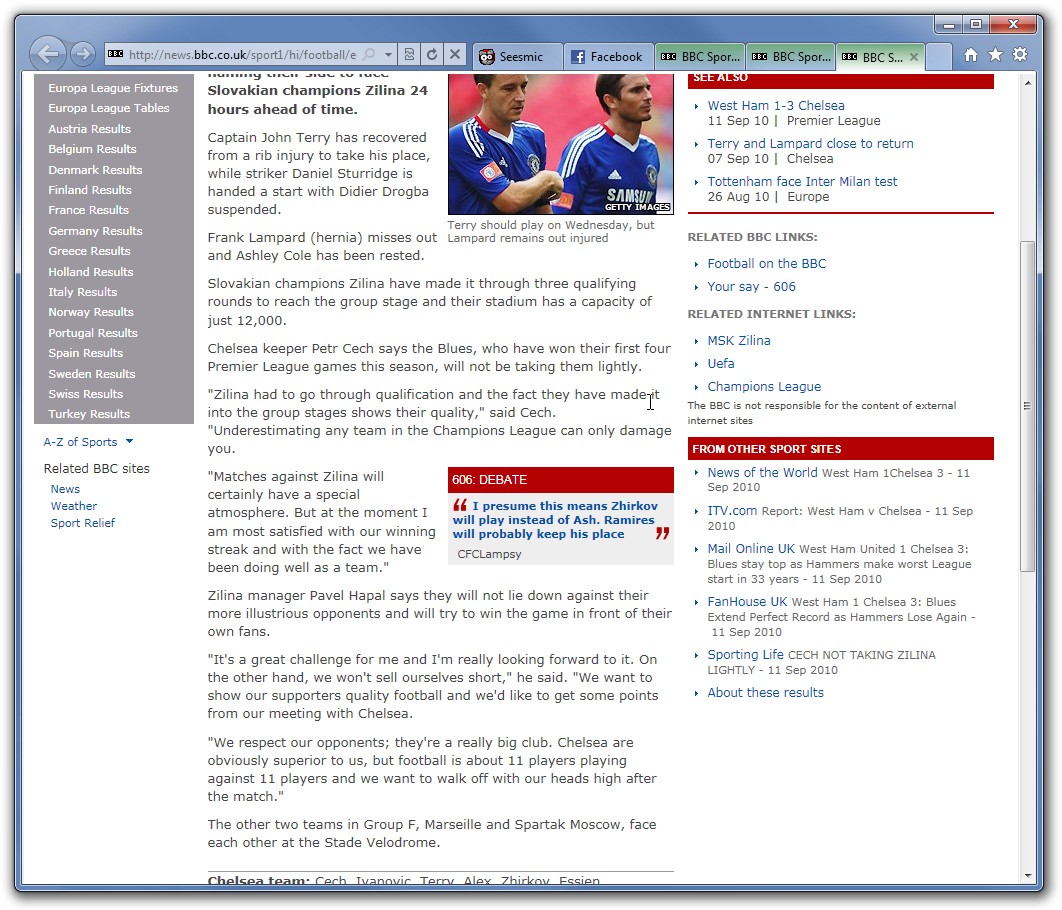Switch to the second BBC Sport tab
This screenshot has height=910, width=1062.
point(790,57)
